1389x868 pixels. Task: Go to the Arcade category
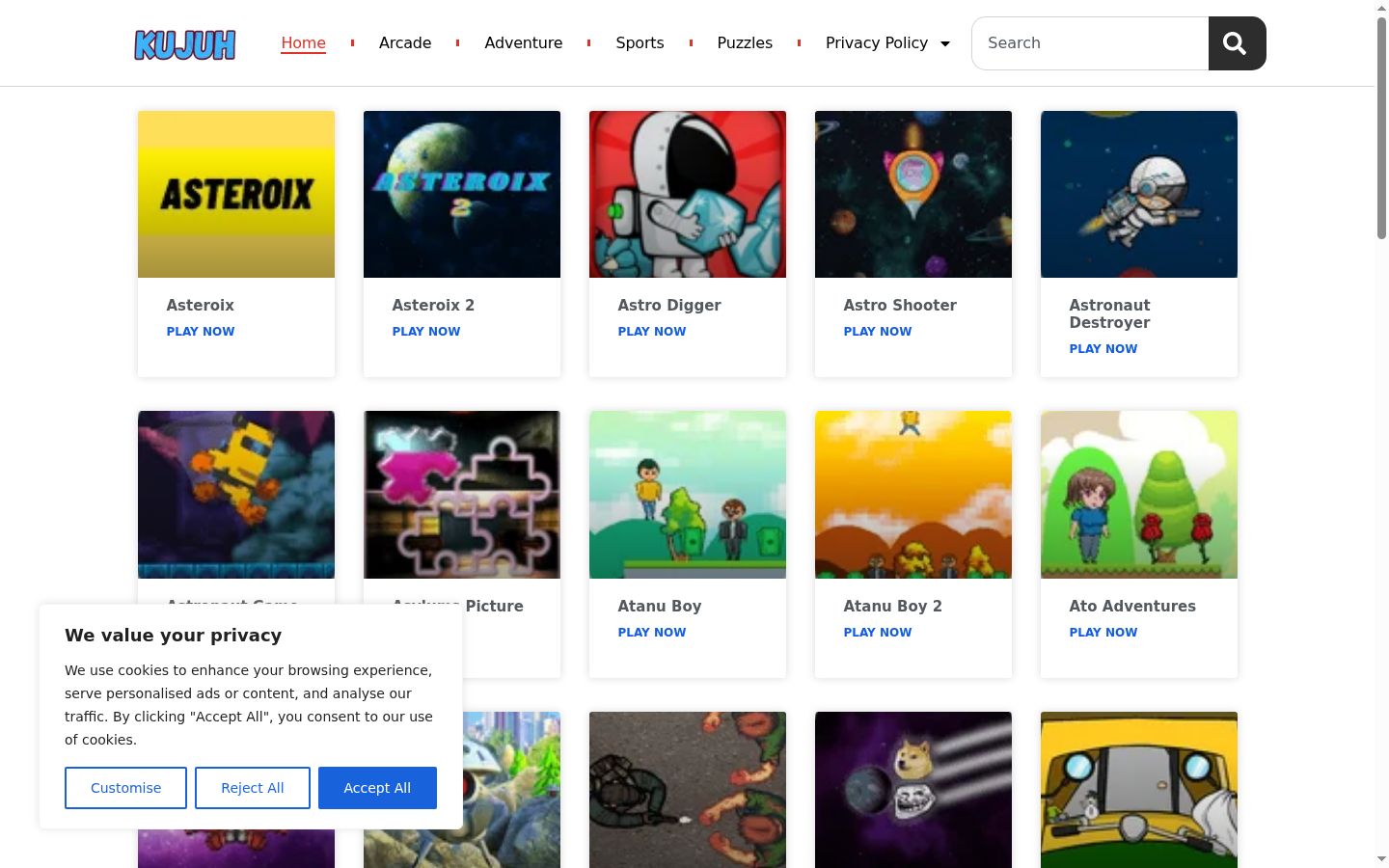pyautogui.click(x=405, y=42)
